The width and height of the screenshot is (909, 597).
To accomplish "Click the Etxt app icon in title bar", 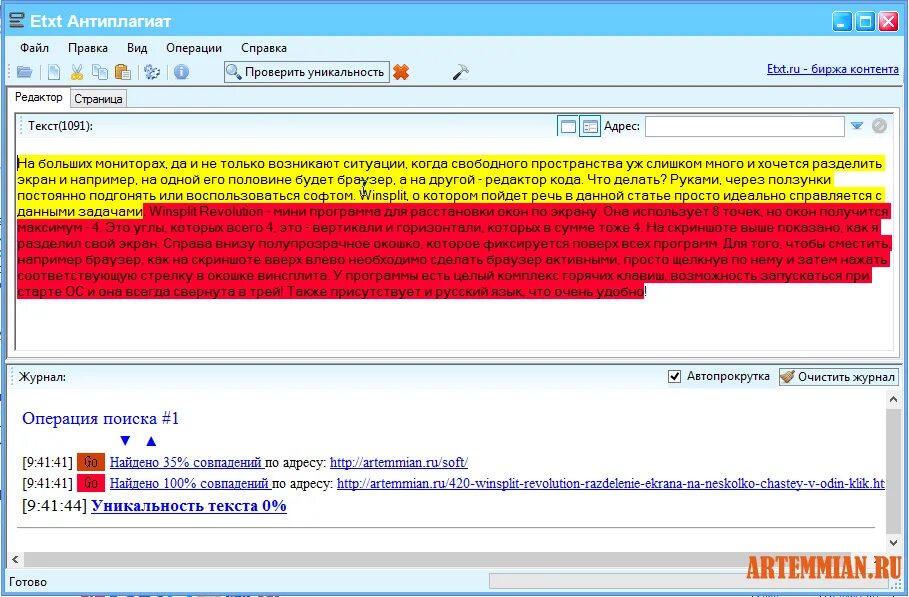I will (x=17, y=21).
